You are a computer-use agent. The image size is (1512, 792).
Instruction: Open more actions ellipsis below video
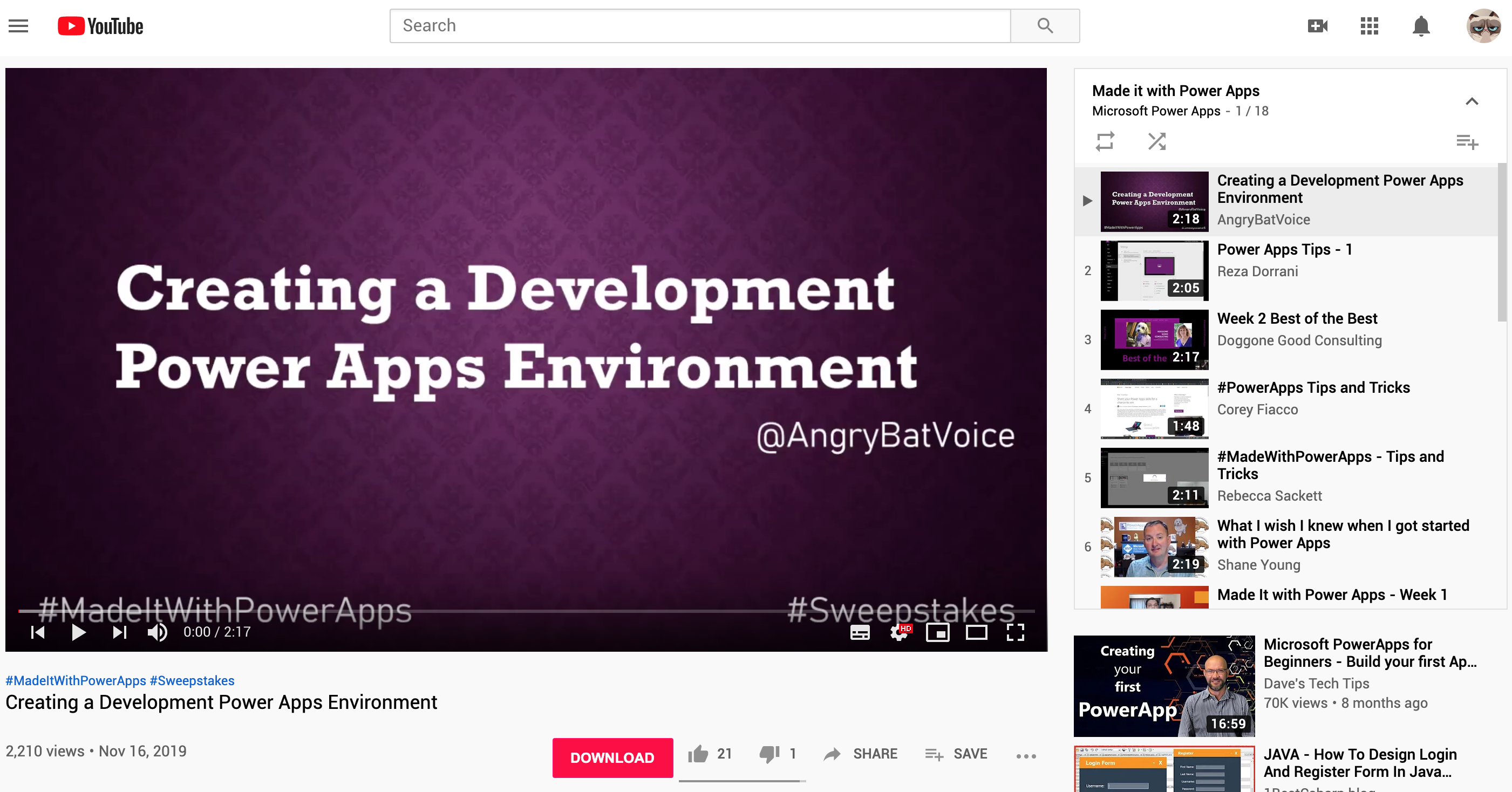[1026, 756]
